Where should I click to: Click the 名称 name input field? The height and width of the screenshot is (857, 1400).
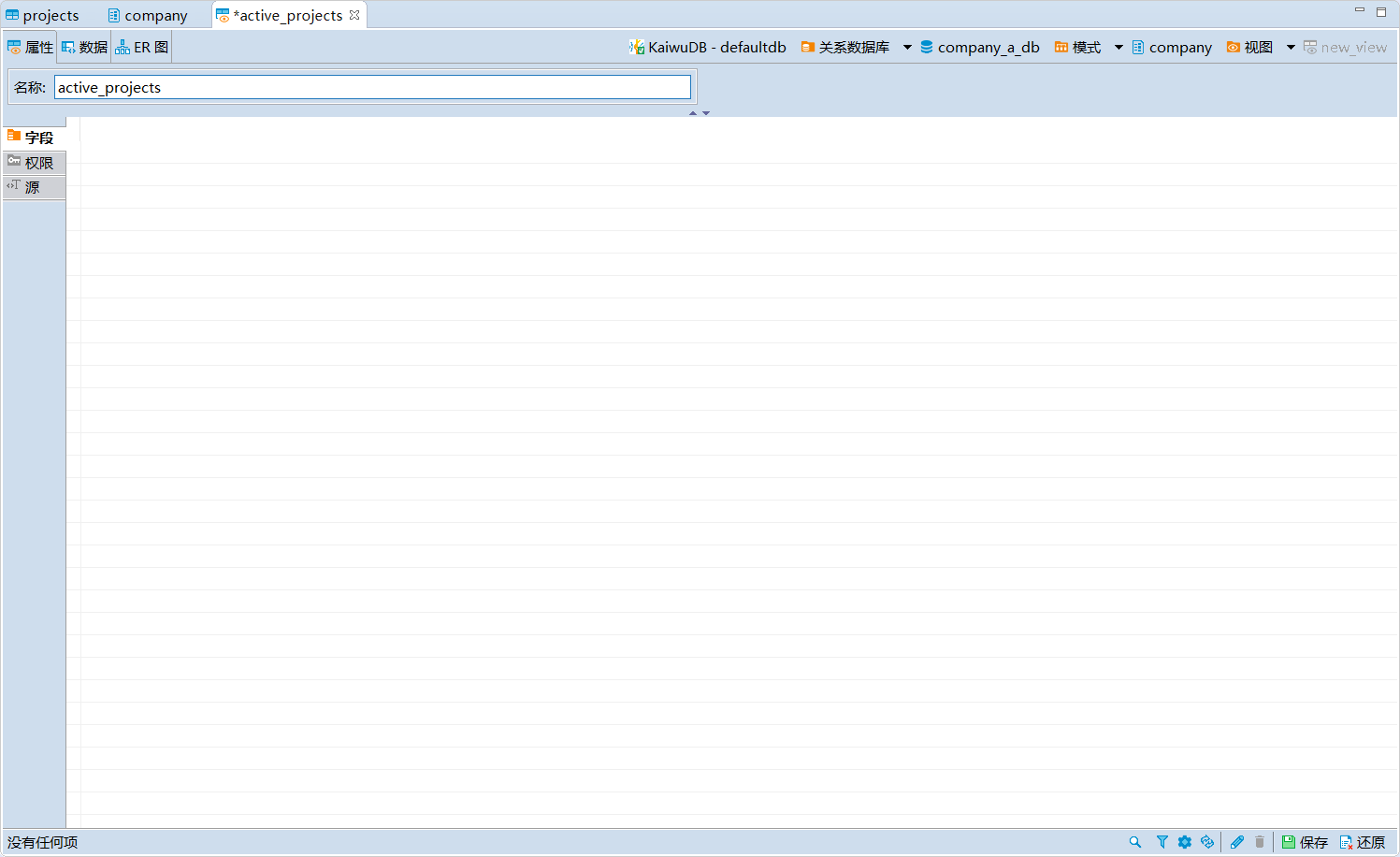pyautogui.click(x=372, y=88)
